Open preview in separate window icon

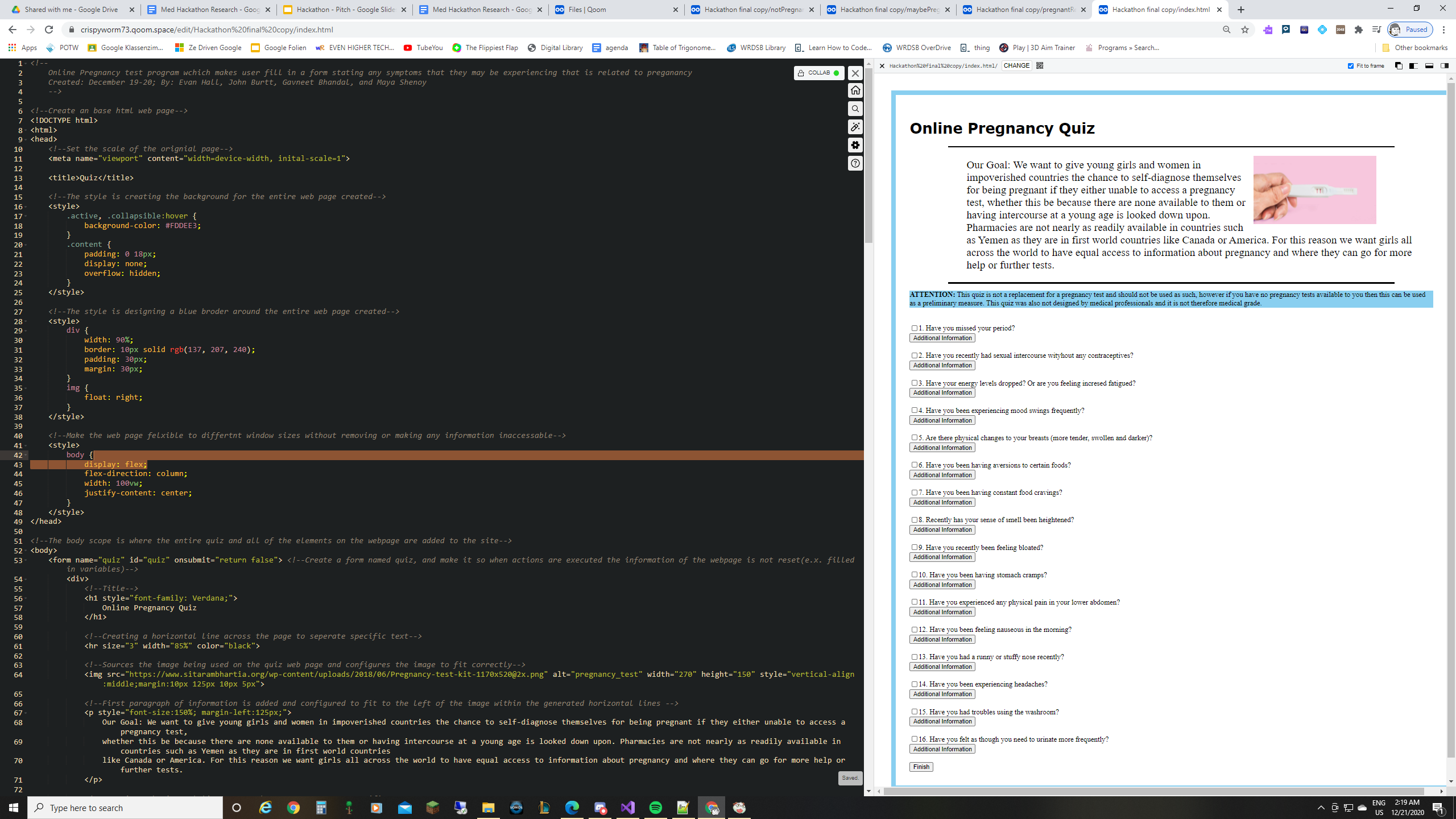point(1399,66)
